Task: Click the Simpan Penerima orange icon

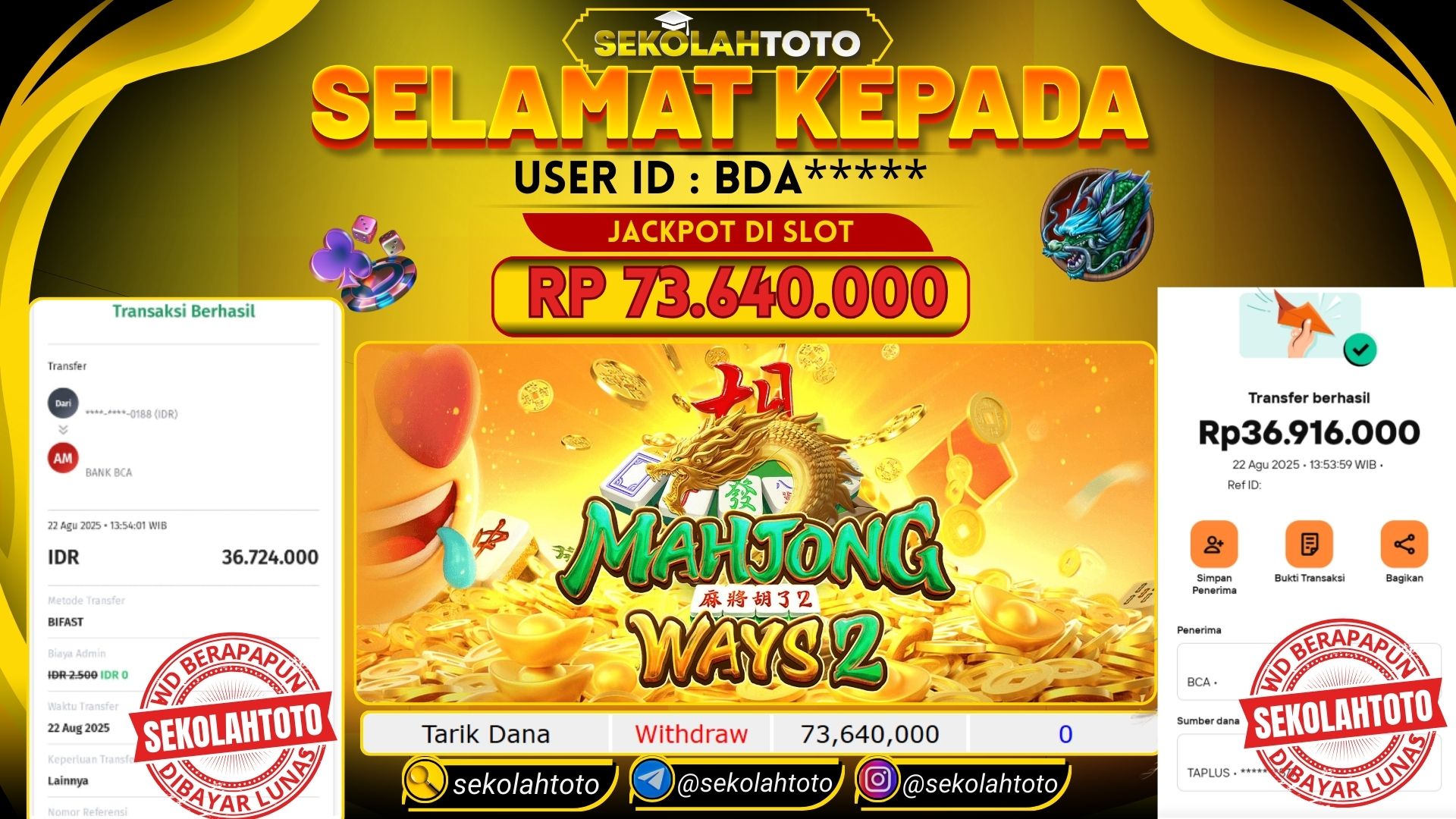Action: pos(1213,544)
